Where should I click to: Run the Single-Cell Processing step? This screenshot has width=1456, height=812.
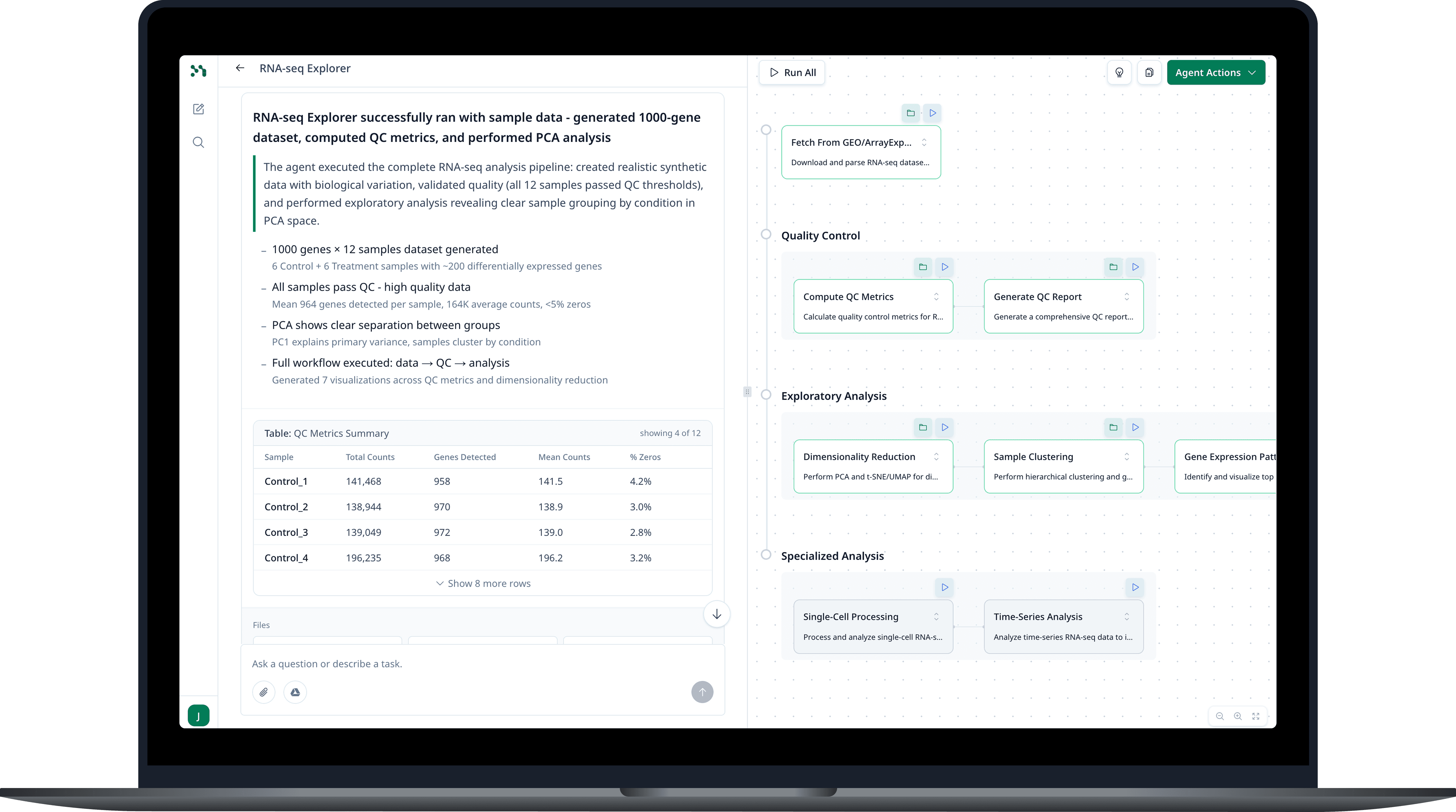pos(945,587)
